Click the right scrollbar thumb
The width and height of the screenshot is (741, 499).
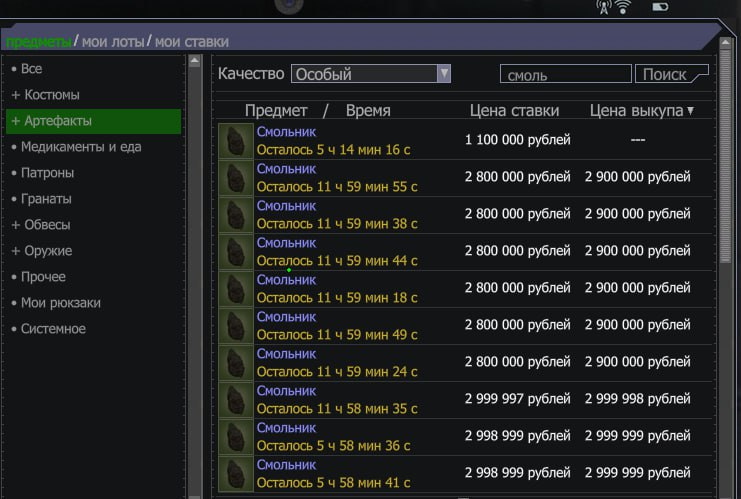coord(725,156)
